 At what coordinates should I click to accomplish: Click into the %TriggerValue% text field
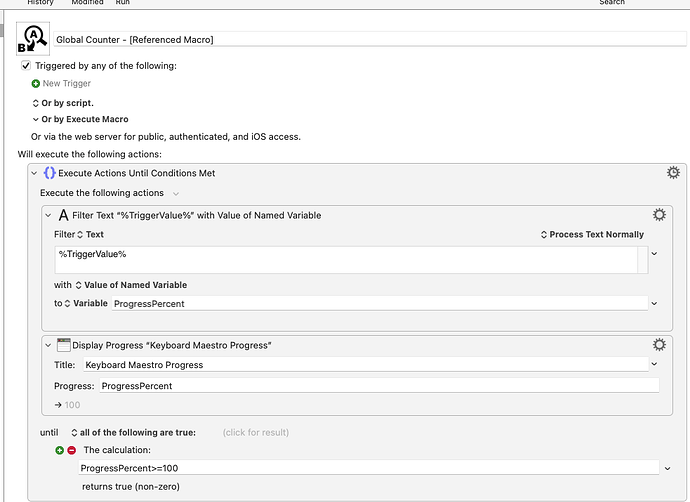(x=346, y=260)
